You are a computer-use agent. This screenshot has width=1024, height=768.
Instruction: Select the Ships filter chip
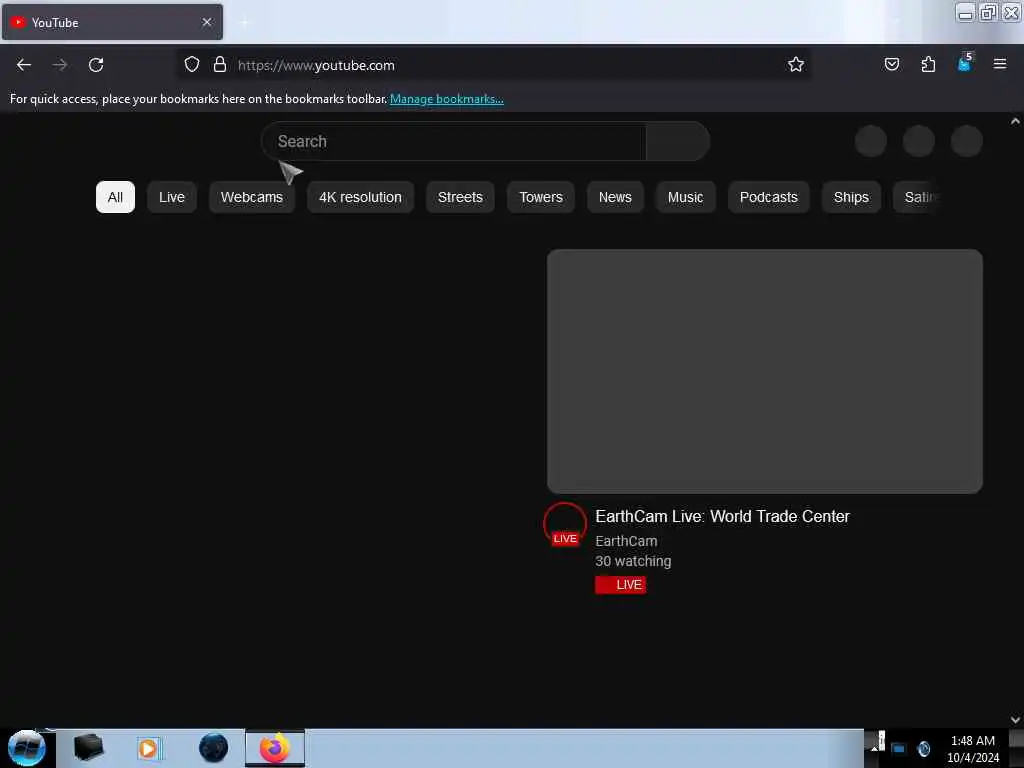point(851,197)
